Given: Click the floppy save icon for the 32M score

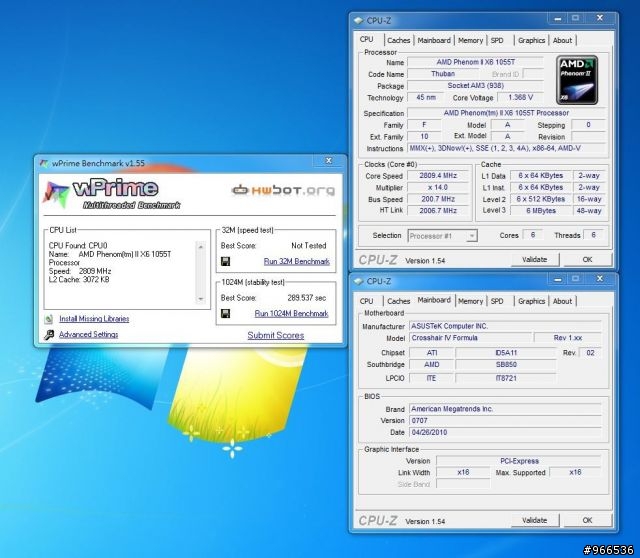Looking at the screenshot, I should click(225, 261).
